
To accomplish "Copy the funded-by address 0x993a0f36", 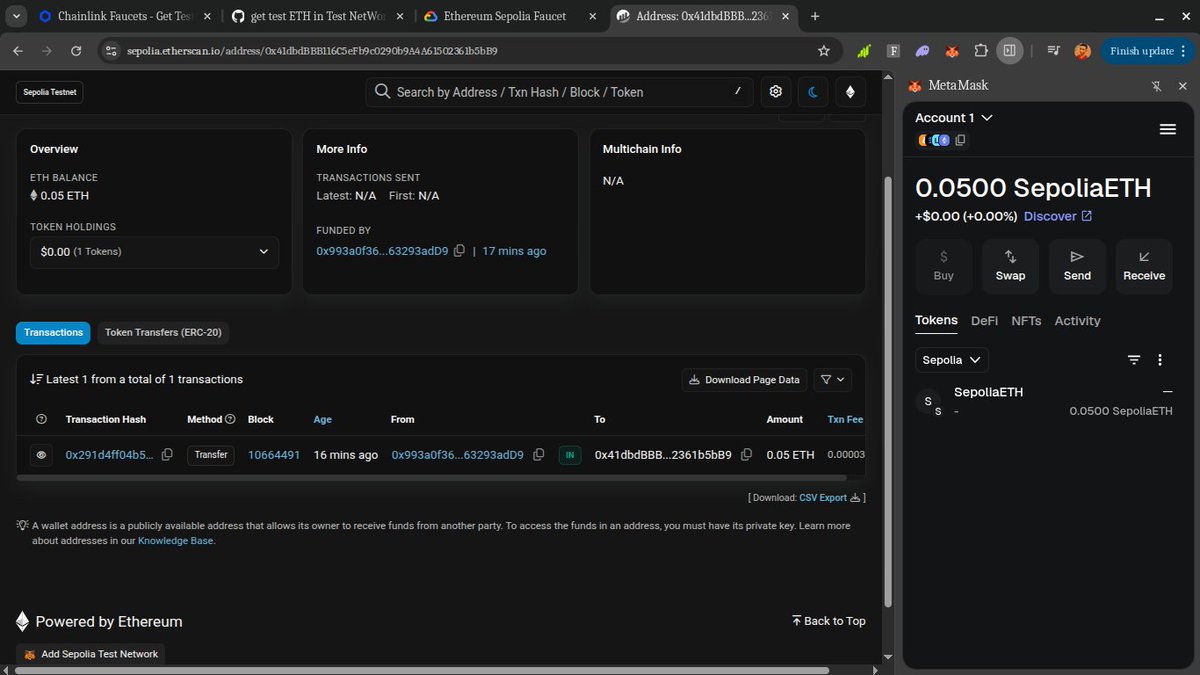I will point(459,251).
